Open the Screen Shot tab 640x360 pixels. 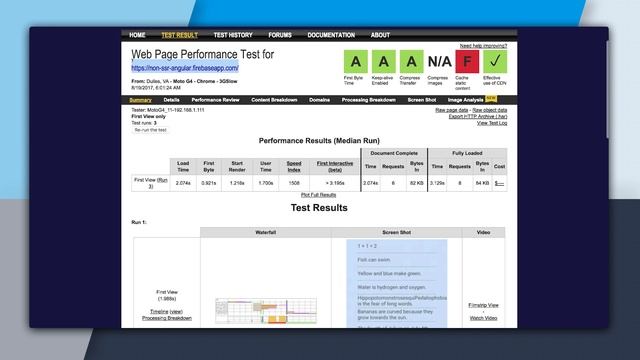pyautogui.click(x=422, y=100)
